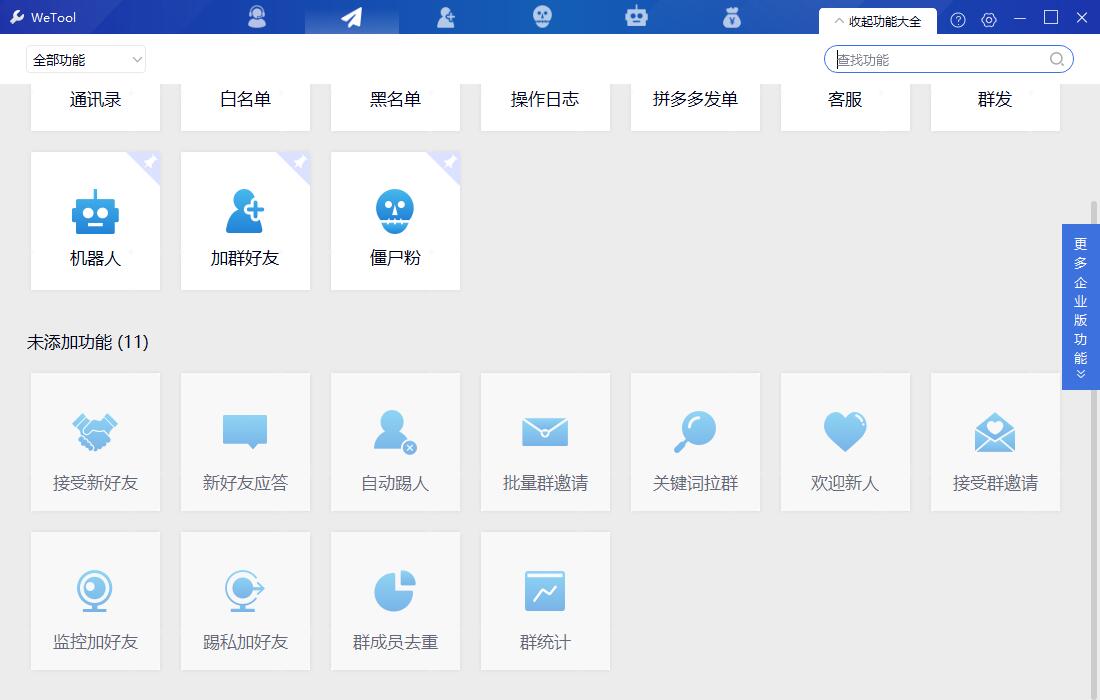This screenshot has height=700, width=1100.
Task: Click the vertical scrollbar on the right
Action: tap(1093, 400)
